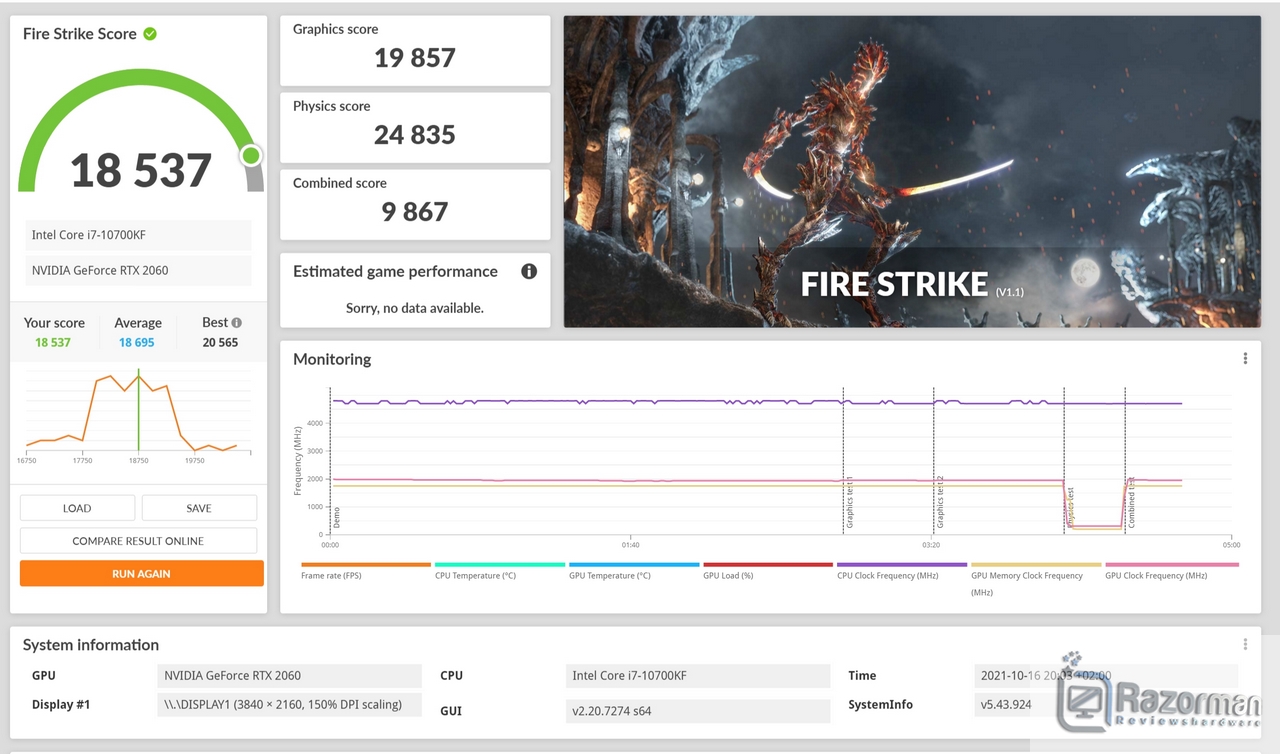Screen dimensions: 1280x754
Task: Click the Average score value 18 695
Action: 137,342
